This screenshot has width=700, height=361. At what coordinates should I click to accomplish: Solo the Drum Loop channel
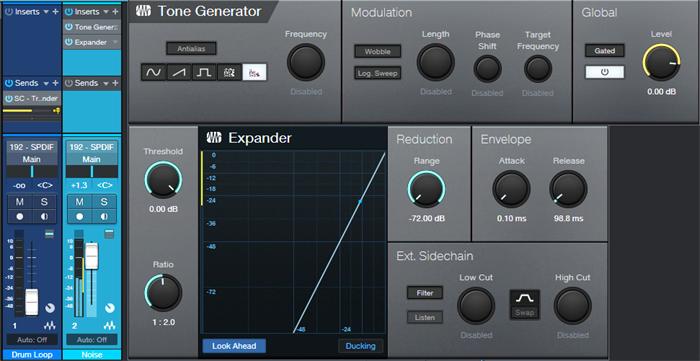44,202
